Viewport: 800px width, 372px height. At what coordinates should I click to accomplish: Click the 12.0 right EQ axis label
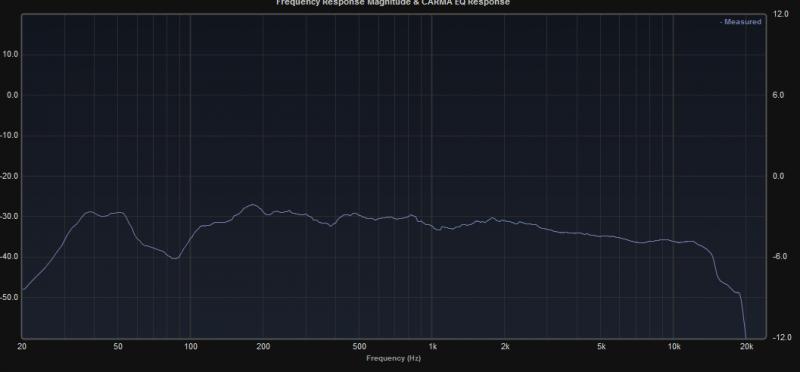(x=781, y=14)
